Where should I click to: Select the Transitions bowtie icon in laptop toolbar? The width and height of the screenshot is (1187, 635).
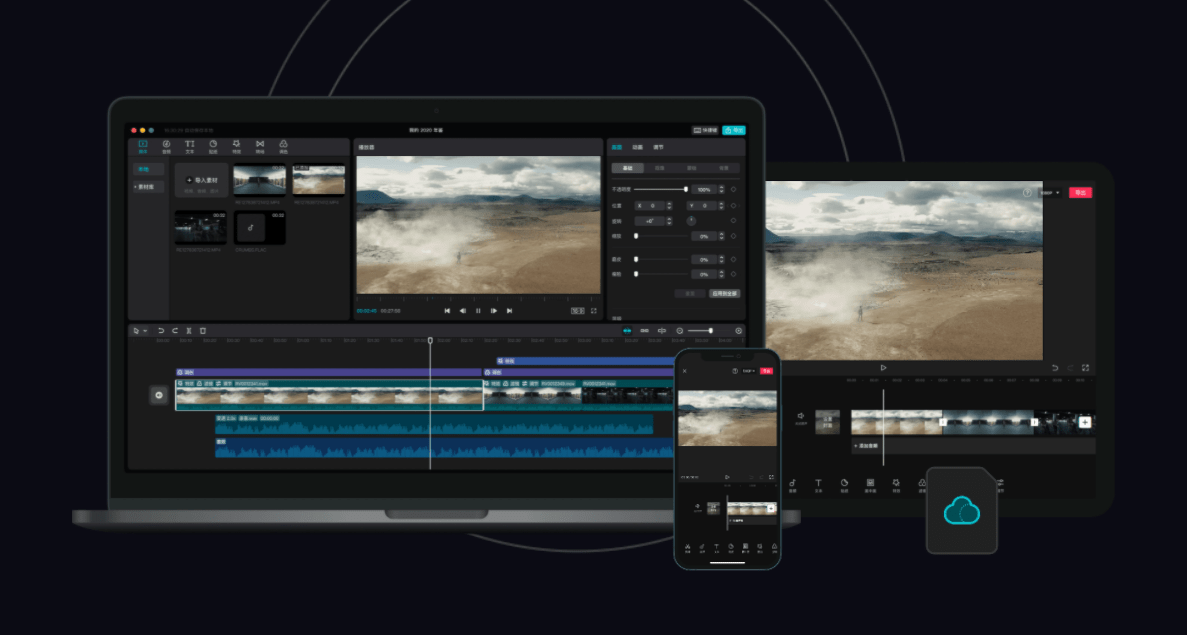pos(260,146)
